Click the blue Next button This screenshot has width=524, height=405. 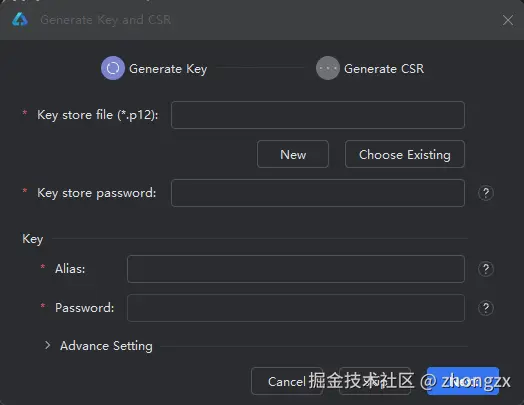[463, 381]
